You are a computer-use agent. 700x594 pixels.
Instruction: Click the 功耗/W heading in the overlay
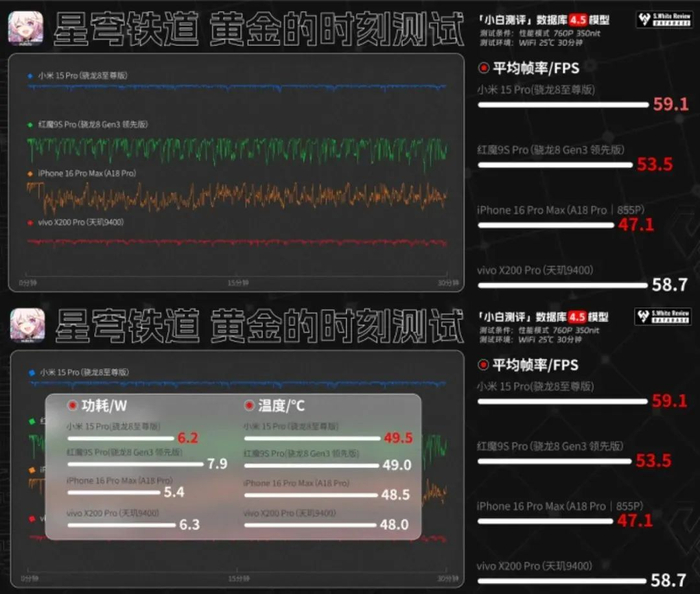pyautogui.click(x=104, y=405)
